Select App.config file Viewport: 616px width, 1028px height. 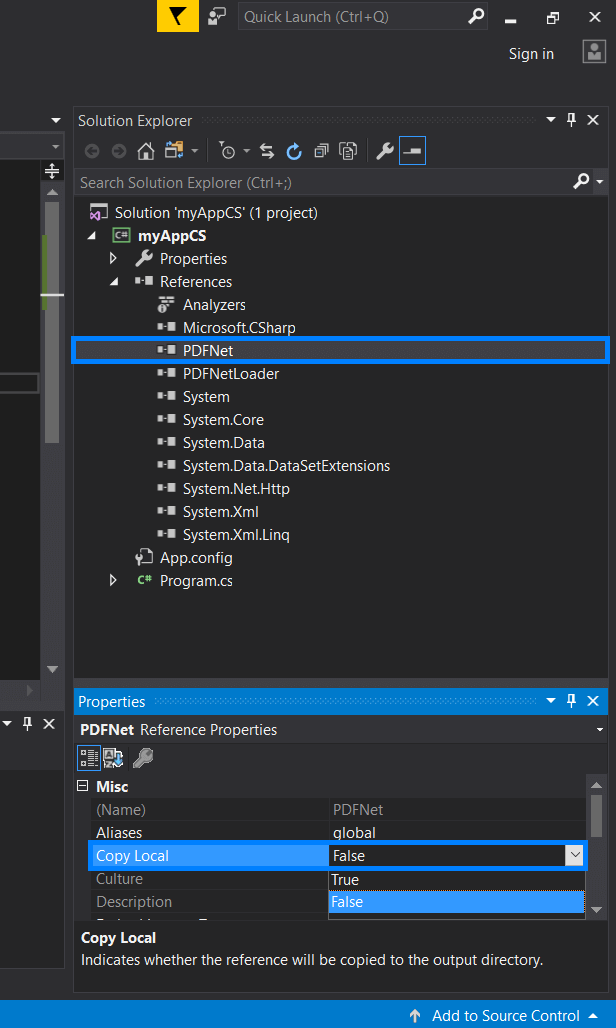point(196,558)
